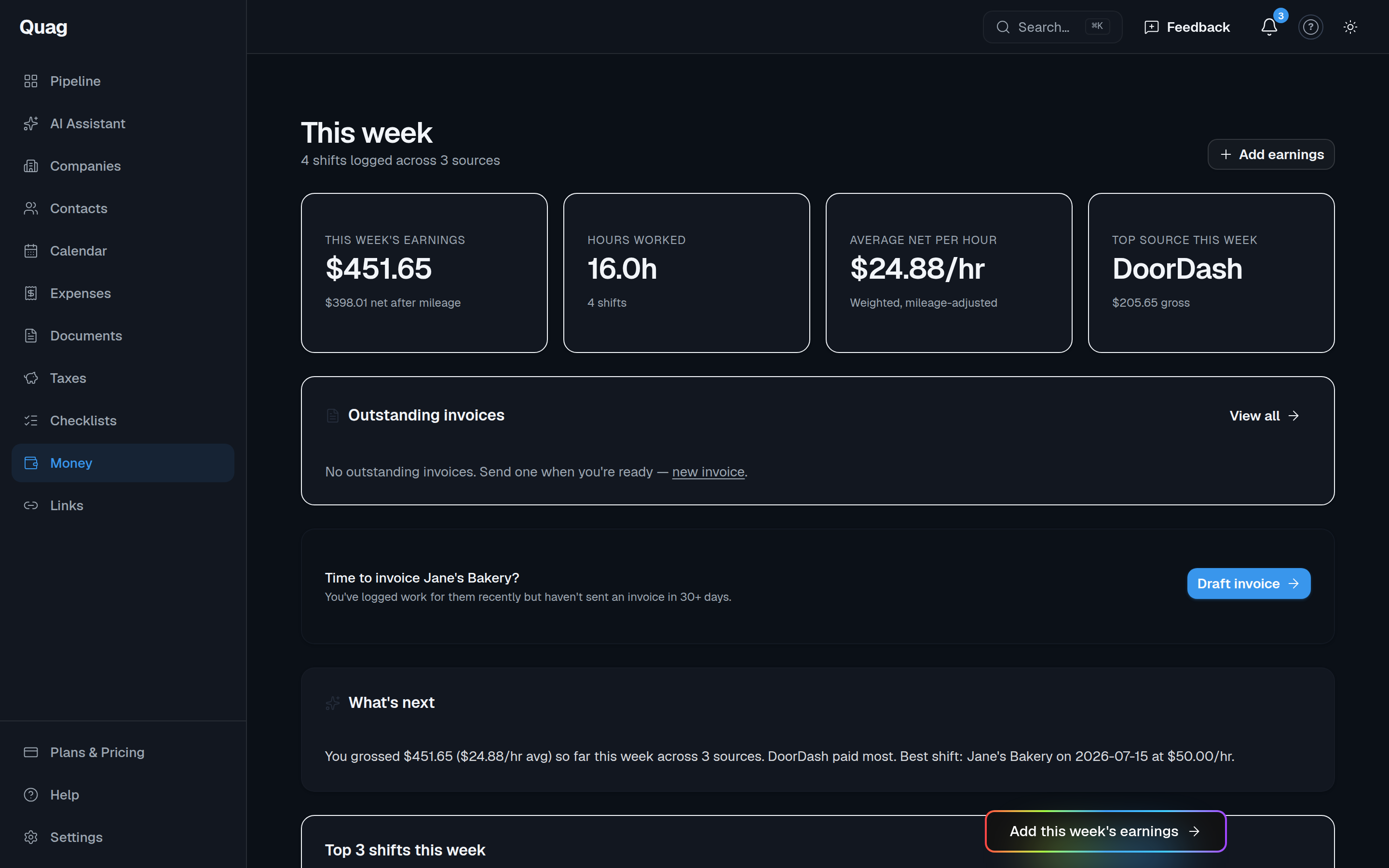Click the Plans & Pricing card icon
Image resolution: width=1389 pixels, height=868 pixels.
(x=31, y=753)
